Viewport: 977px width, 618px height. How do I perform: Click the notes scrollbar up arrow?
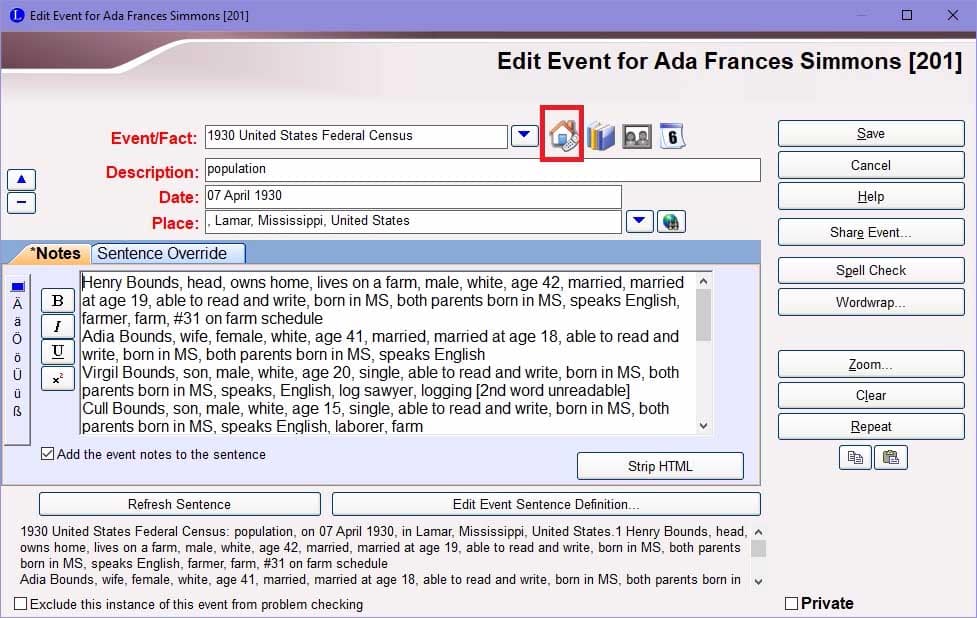pyautogui.click(x=703, y=281)
